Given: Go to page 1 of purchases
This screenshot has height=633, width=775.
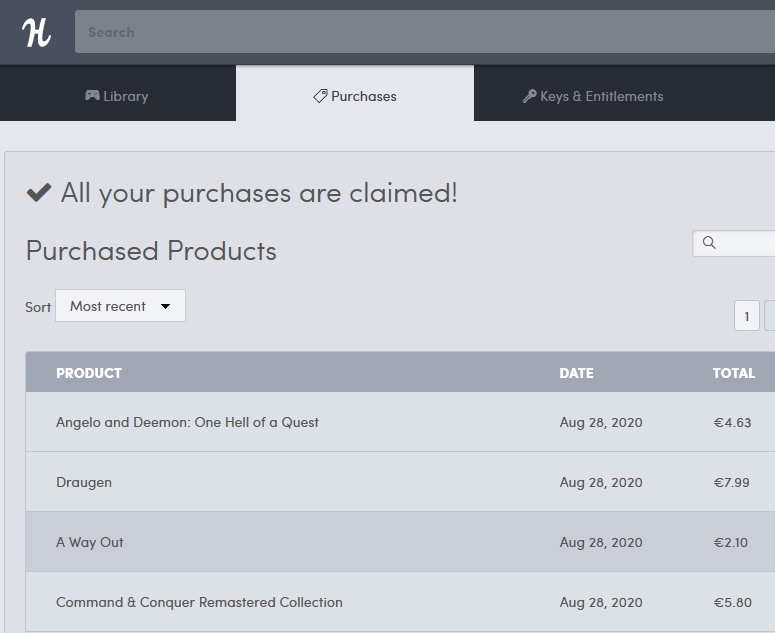Looking at the screenshot, I should click(746, 316).
